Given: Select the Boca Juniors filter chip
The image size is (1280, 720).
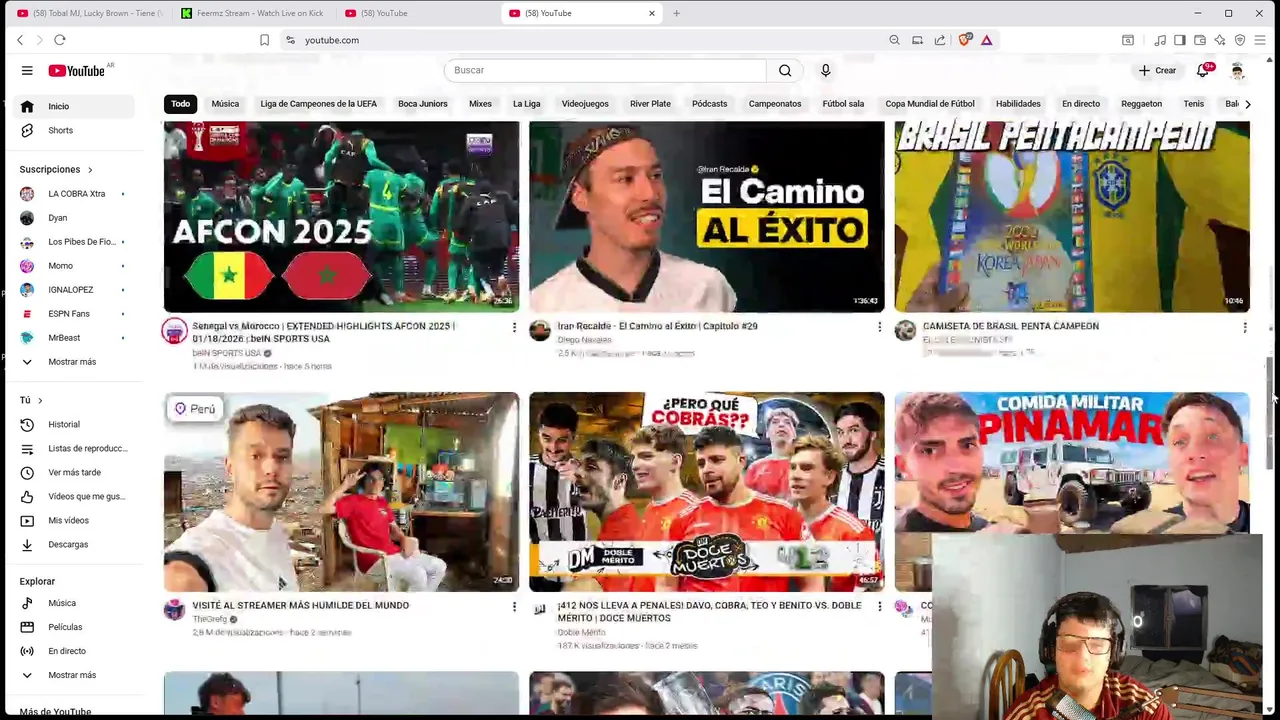Looking at the screenshot, I should click(x=423, y=104).
